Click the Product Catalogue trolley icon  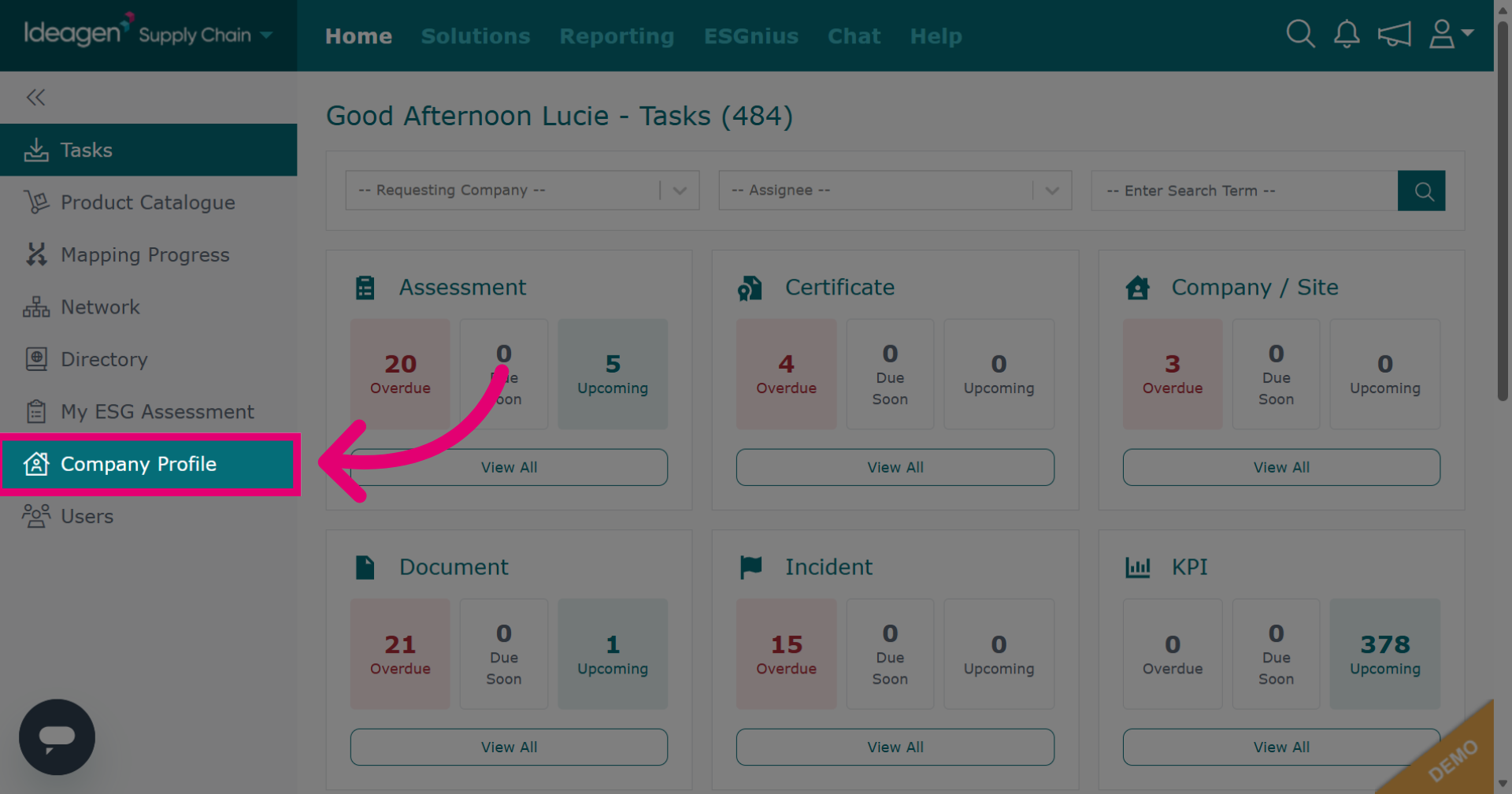point(36,202)
